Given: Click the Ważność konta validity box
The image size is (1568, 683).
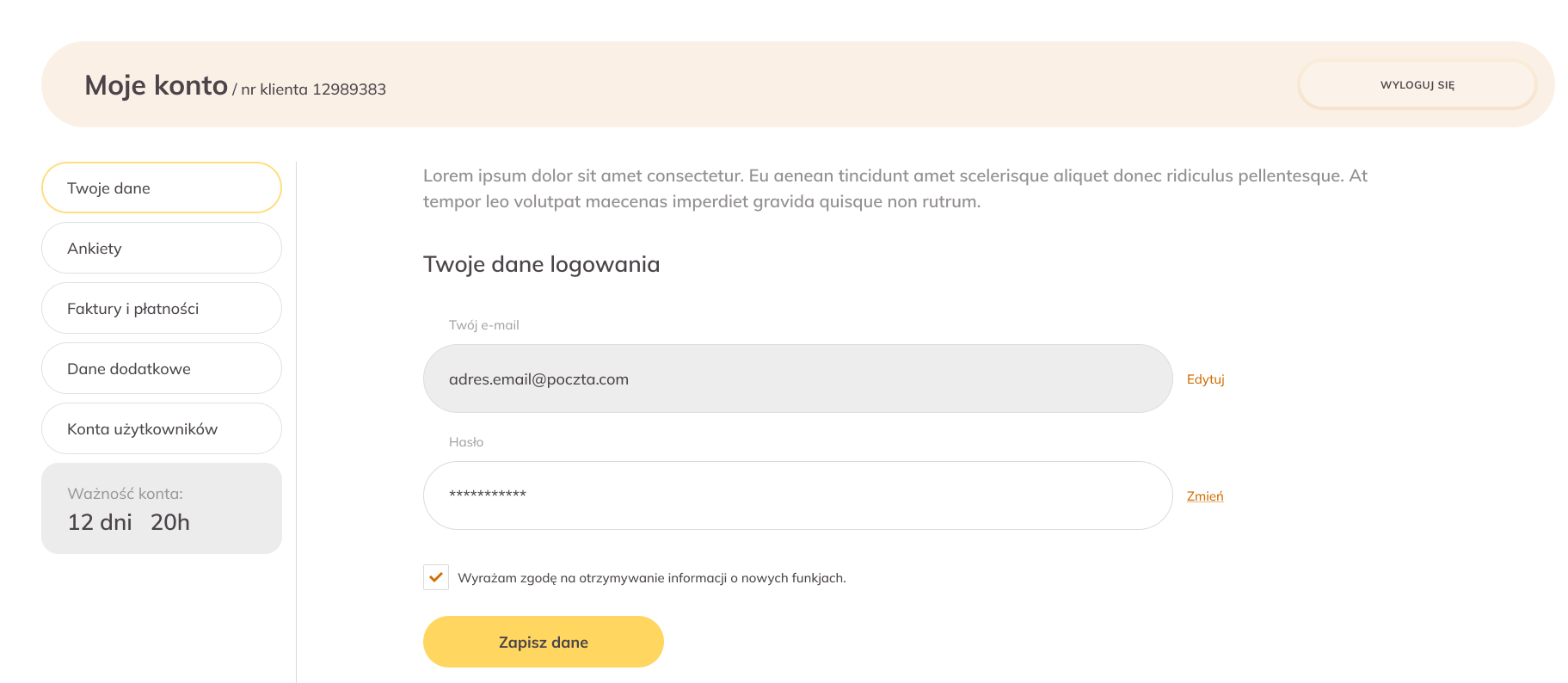Looking at the screenshot, I should [x=162, y=508].
